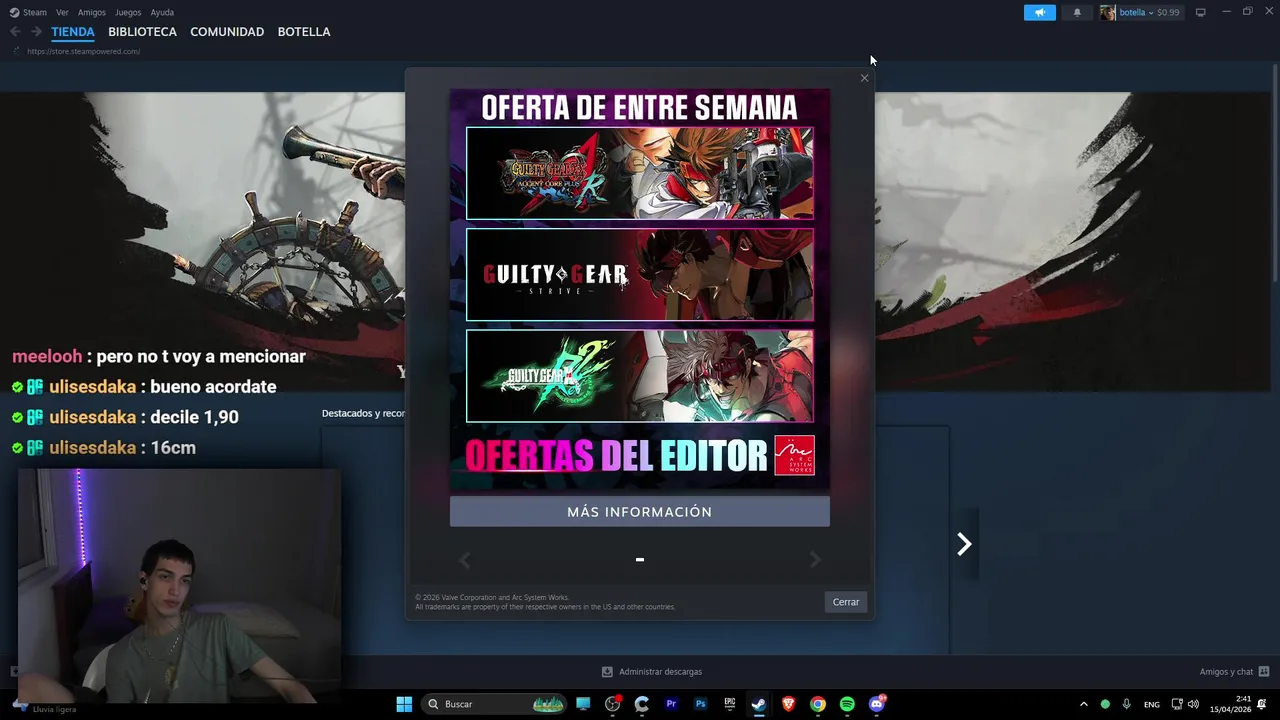Go to COMUNIDAD tab
The height and width of the screenshot is (720, 1280).
[227, 32]
